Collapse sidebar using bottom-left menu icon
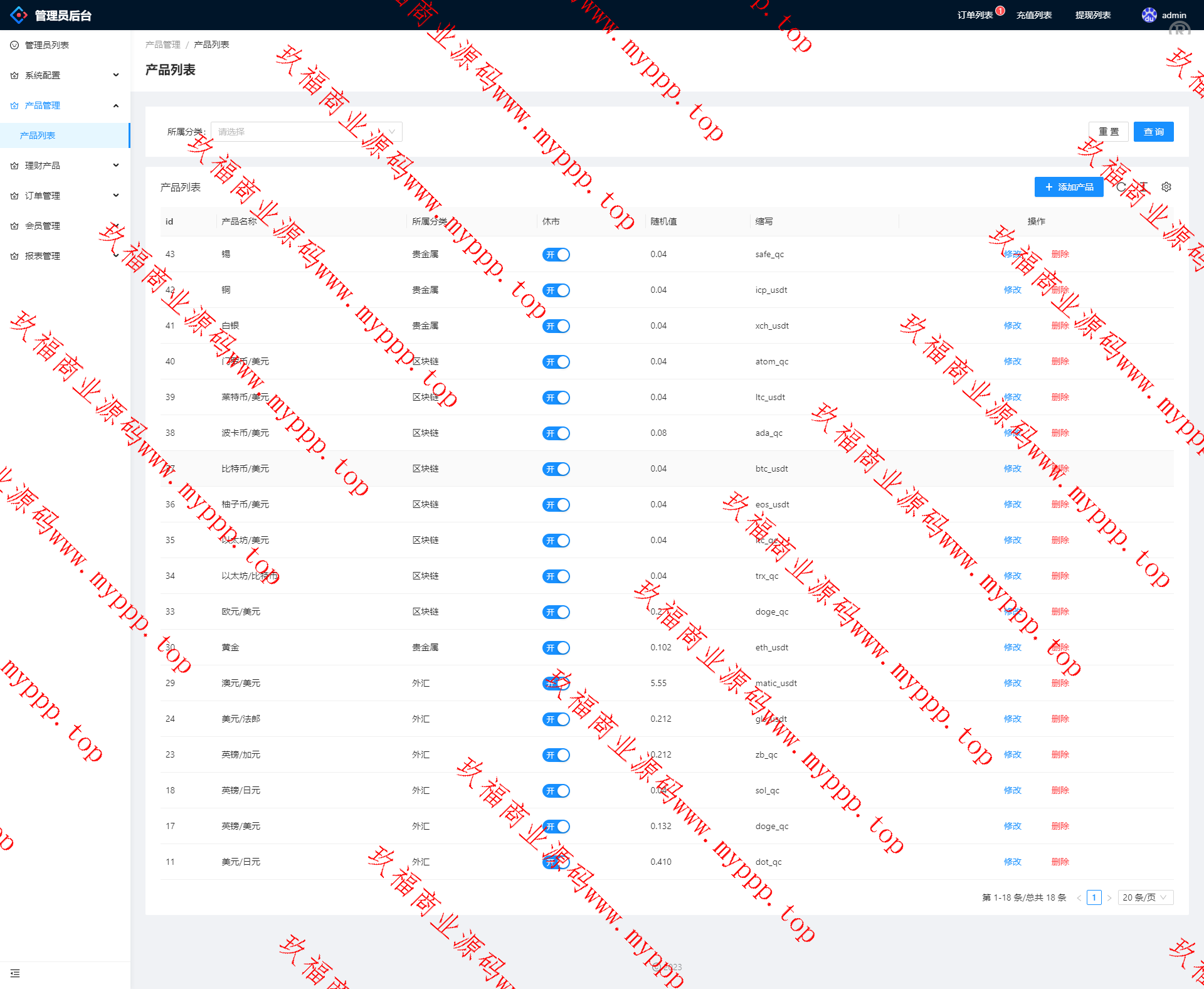The height and width of the screenshot is (989, 1204). pyautogui.click(x=15, y=973)
